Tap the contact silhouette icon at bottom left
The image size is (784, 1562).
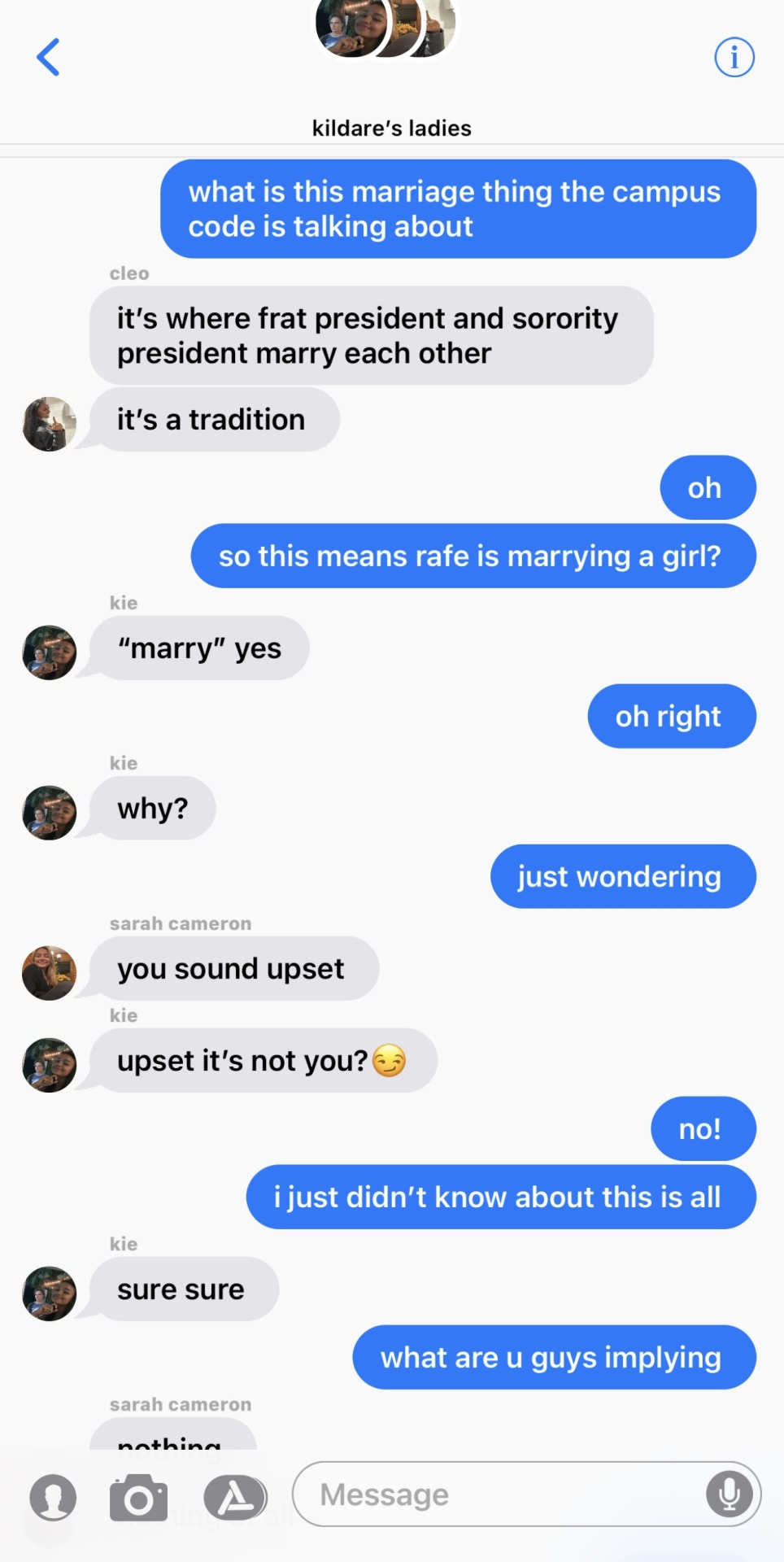pyautogui.click(x=53, y=1498)
